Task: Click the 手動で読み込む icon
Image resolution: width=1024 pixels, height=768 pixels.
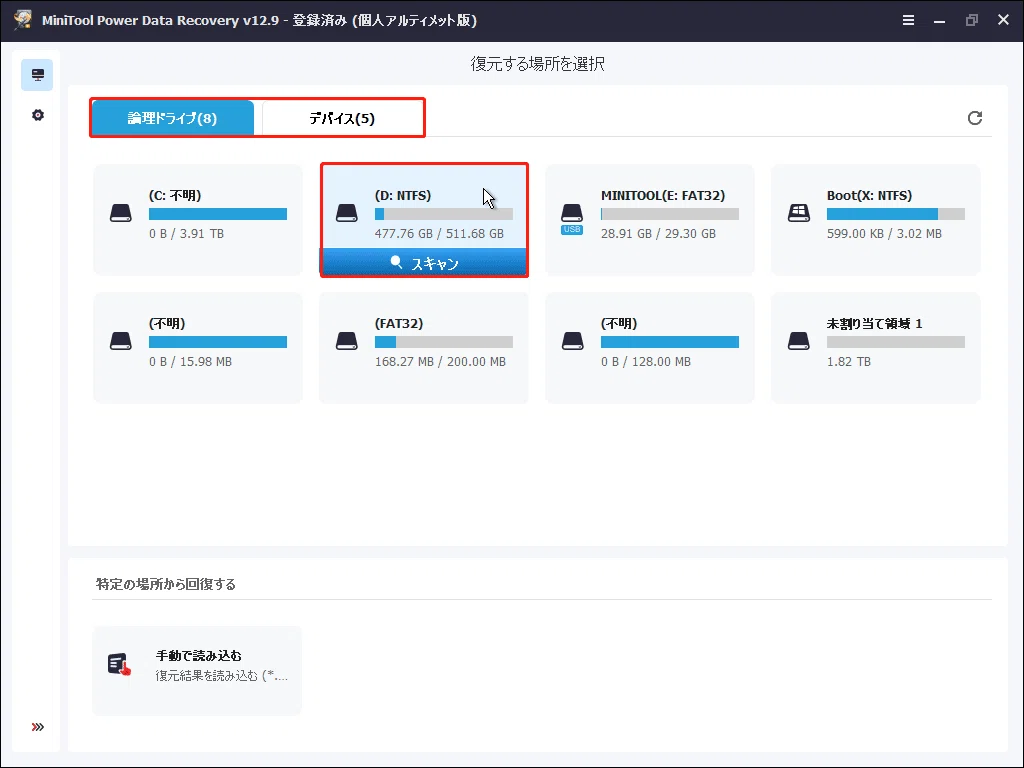Action: click(120, 665)
